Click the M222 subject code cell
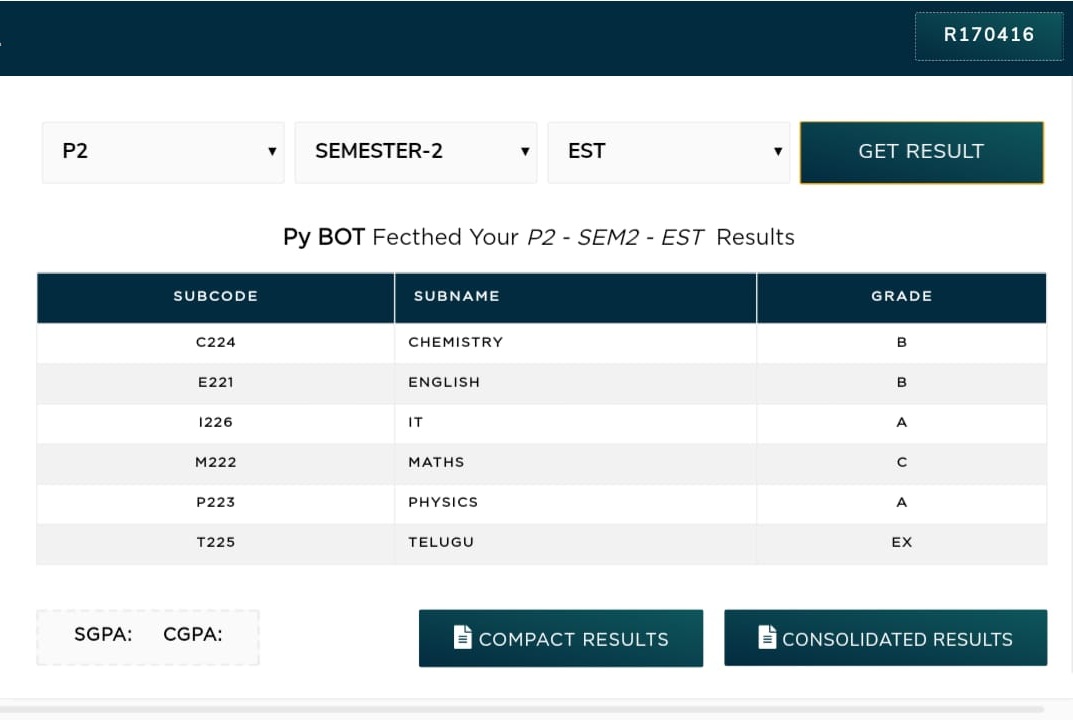The height and width of the screenshot is (720, 1073). [x=216, y=463]
